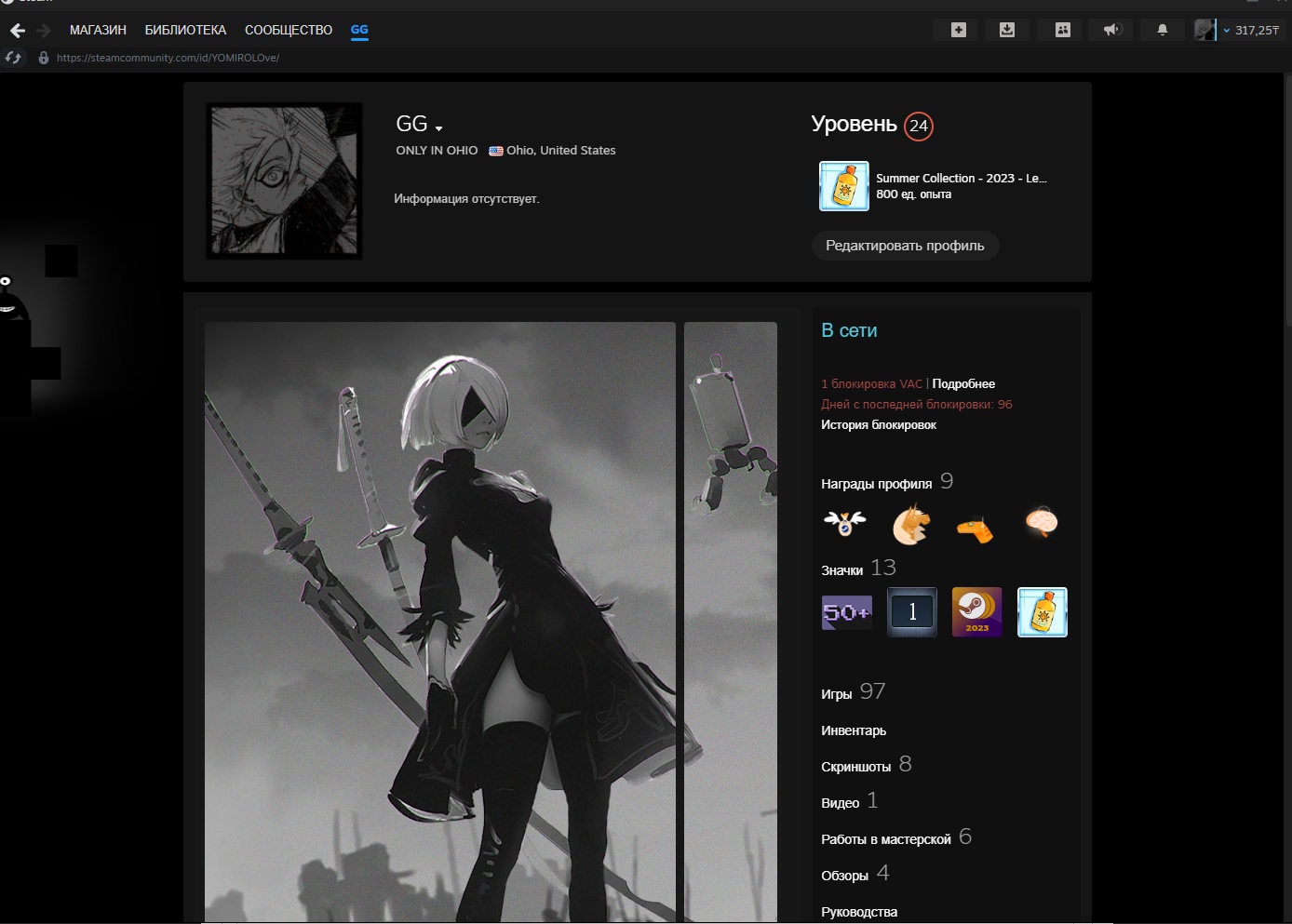Open the СООБЩЕСТВО menu

pos(289,30)
